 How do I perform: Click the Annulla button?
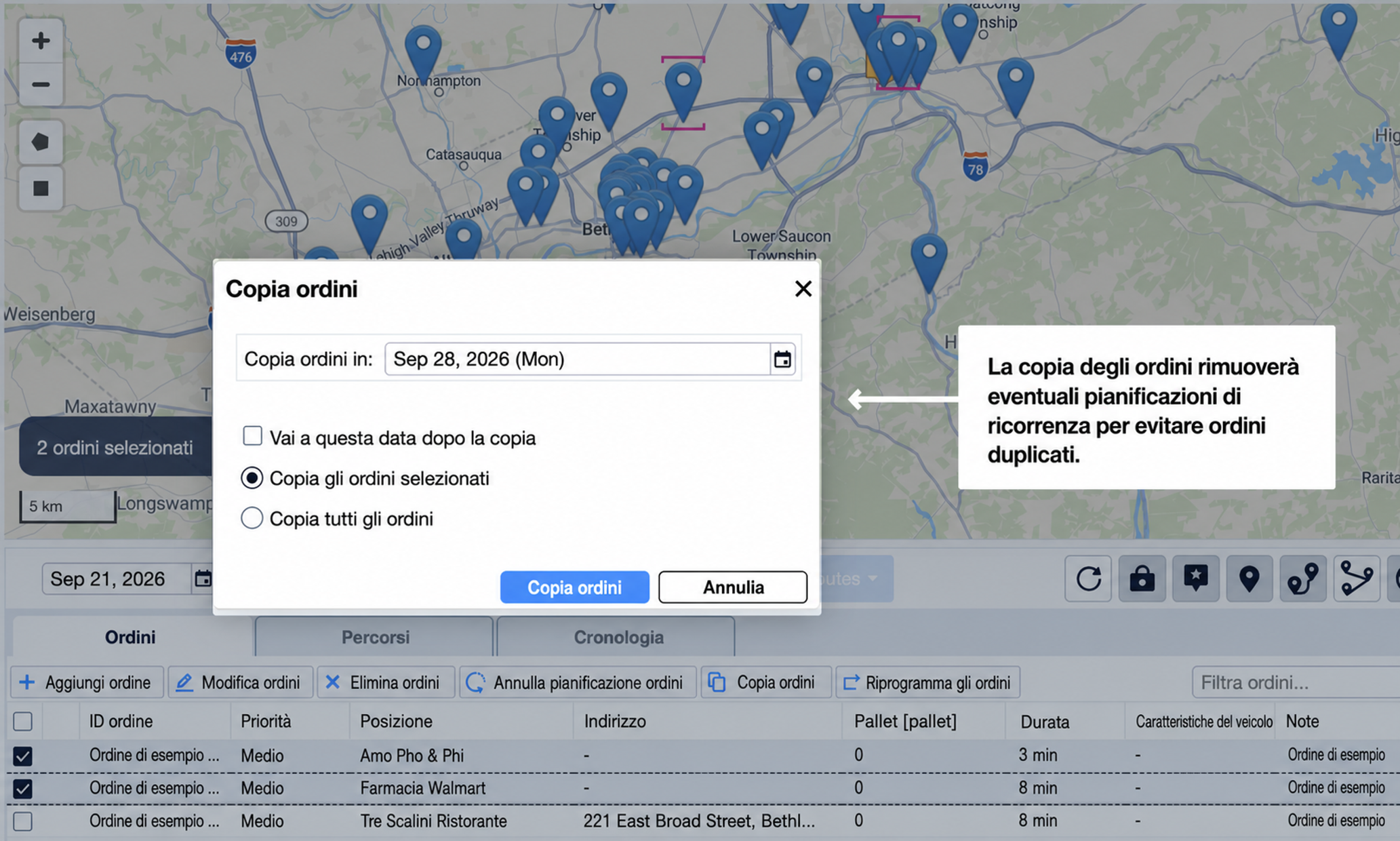click(x=733, y=587)
